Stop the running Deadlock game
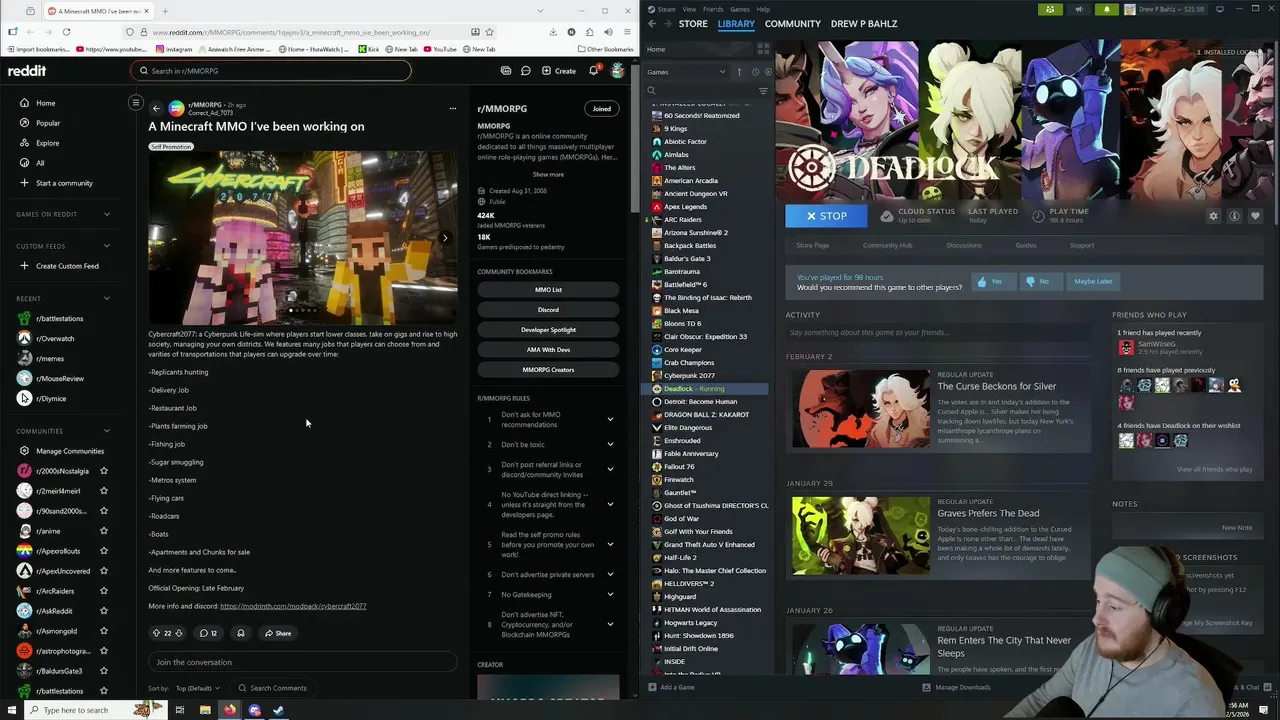 (x=826, y=216)
